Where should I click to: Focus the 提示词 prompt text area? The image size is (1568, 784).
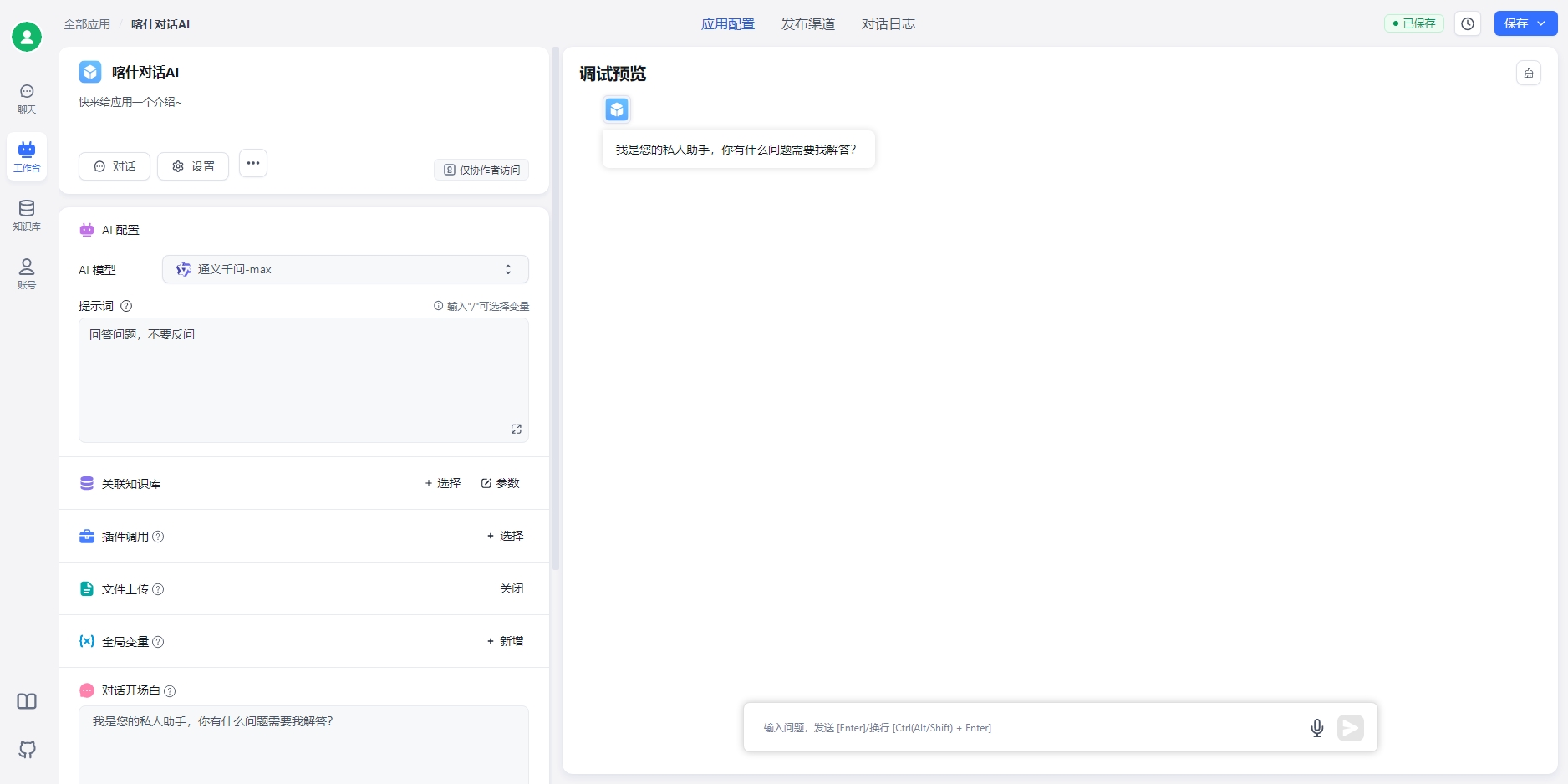[303, 380]
